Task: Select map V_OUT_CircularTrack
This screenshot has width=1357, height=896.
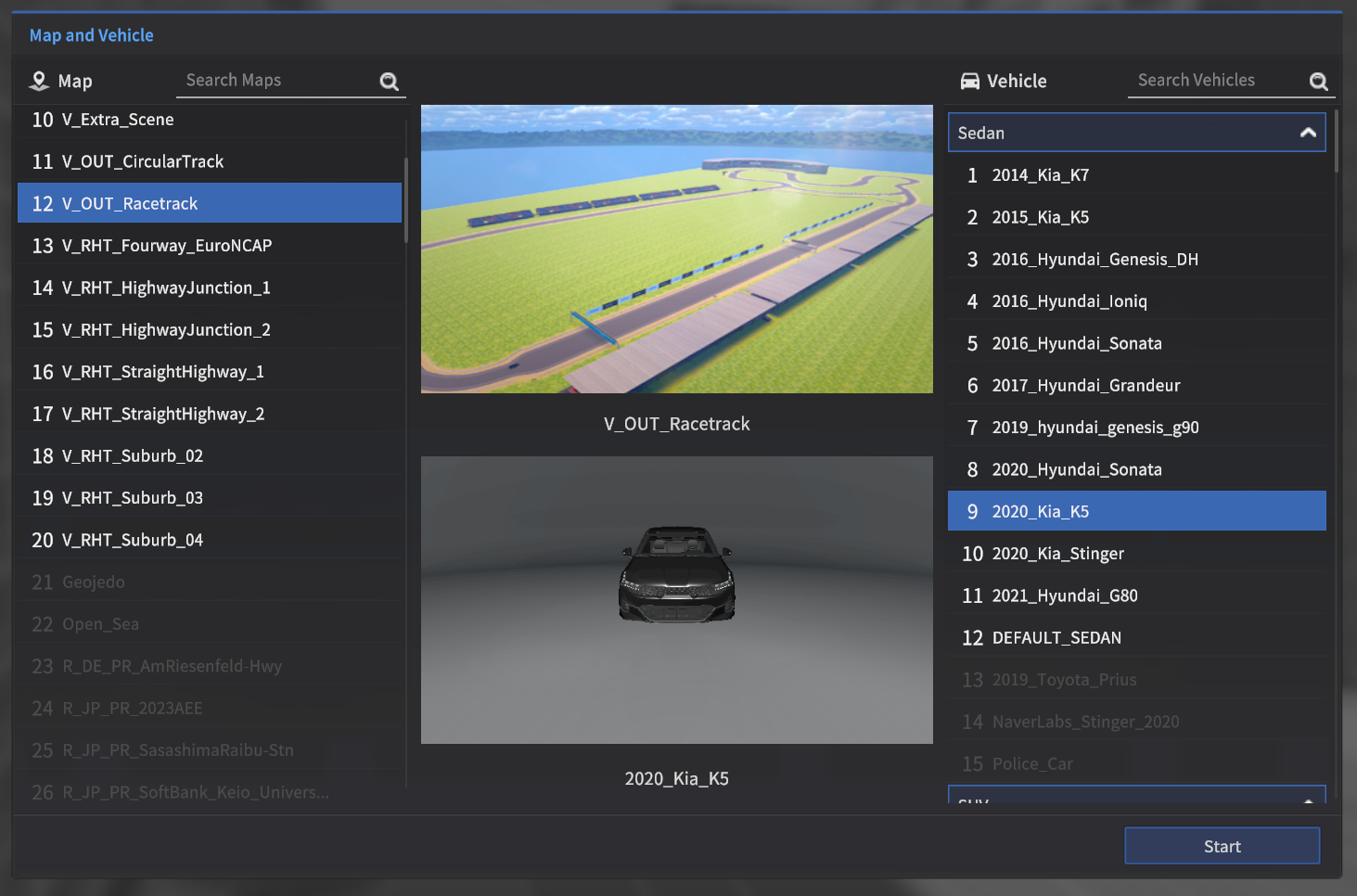Action: click(210, 161)
